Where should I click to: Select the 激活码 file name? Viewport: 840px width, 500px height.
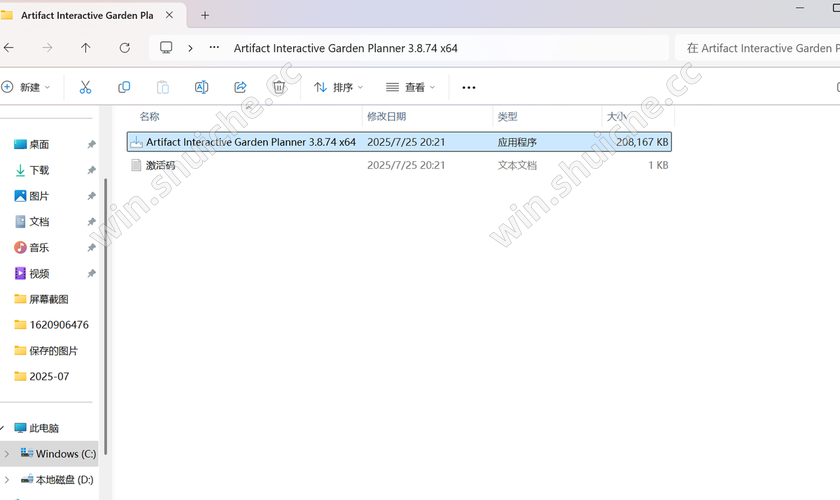pyautogui.click(x=161, y=165)
